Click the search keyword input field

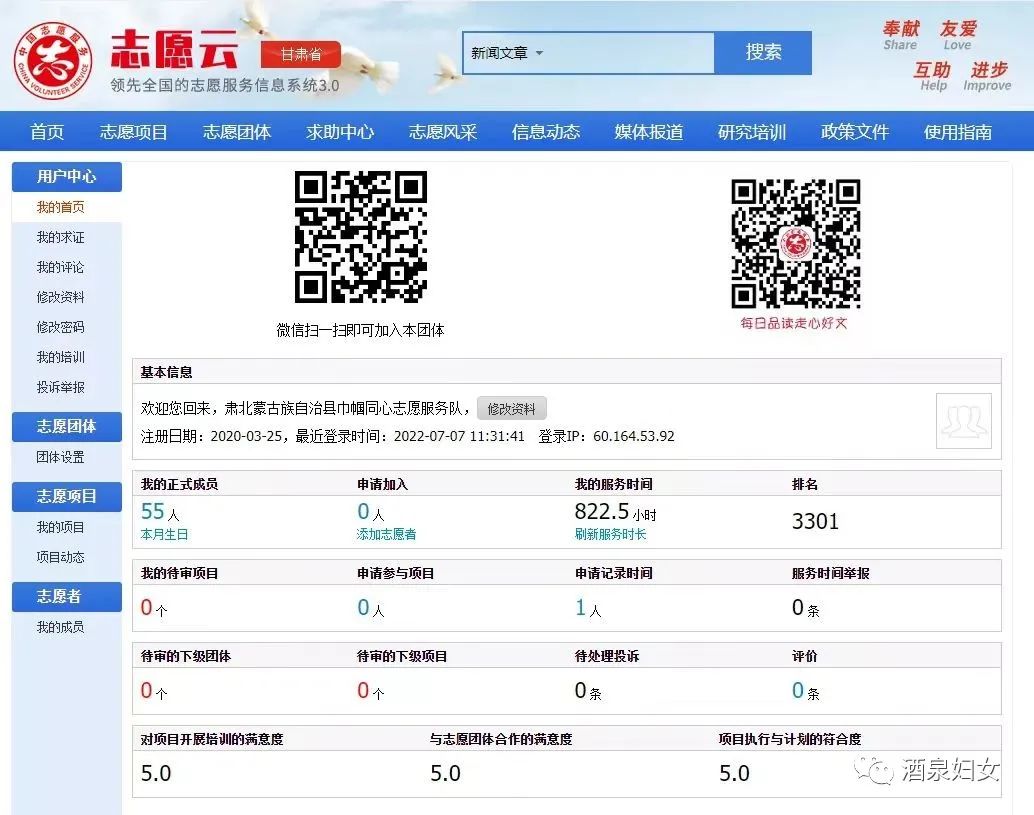630,53
